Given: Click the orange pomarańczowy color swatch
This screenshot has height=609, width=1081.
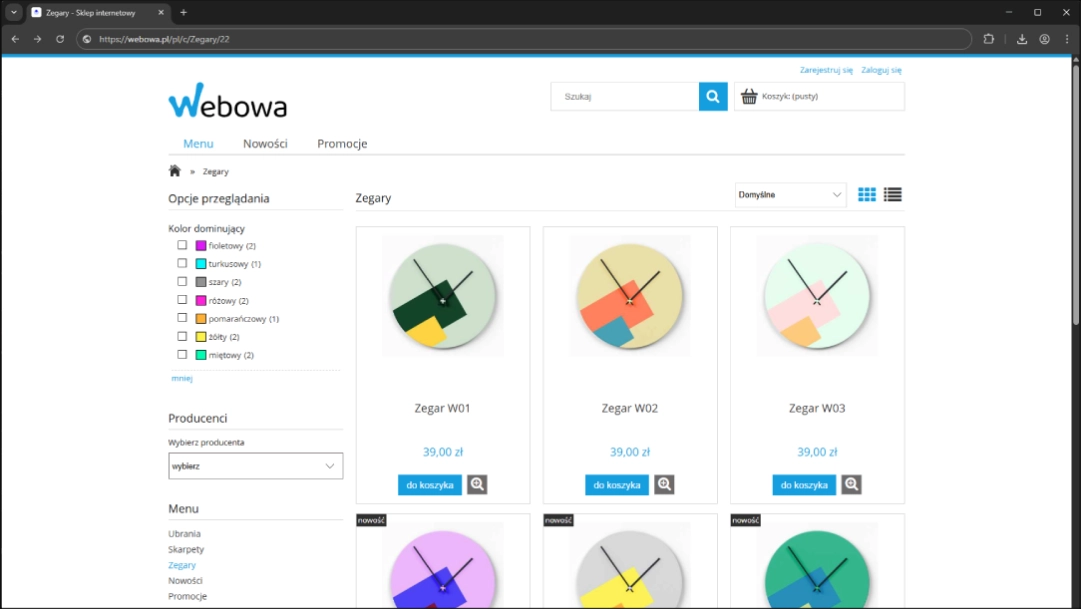Looking at the screenshot, I should [201, 318].
